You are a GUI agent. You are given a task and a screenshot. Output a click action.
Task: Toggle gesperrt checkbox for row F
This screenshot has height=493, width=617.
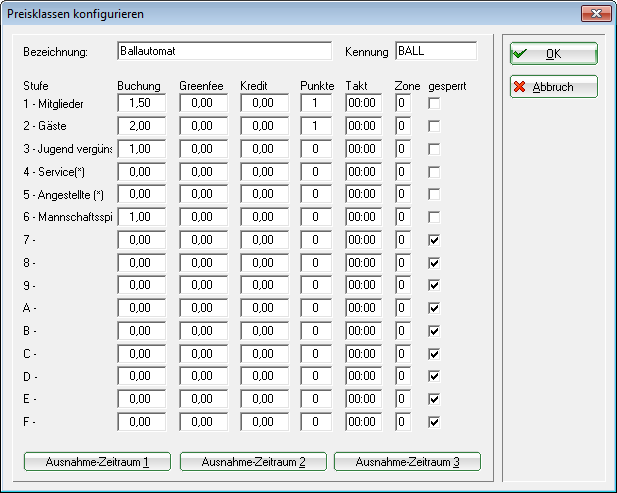click(432, 422)
